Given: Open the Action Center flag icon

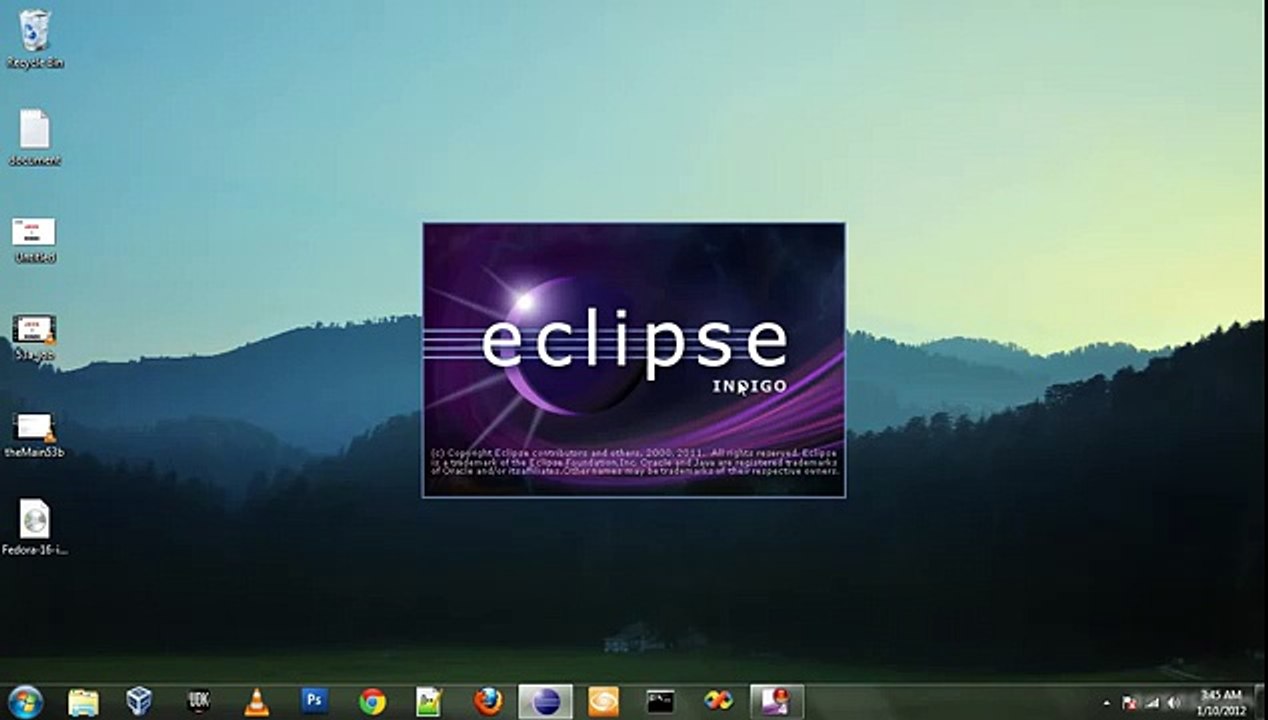Looking at the screenshot, I should pyautogui.click(x=1129, y=703).
